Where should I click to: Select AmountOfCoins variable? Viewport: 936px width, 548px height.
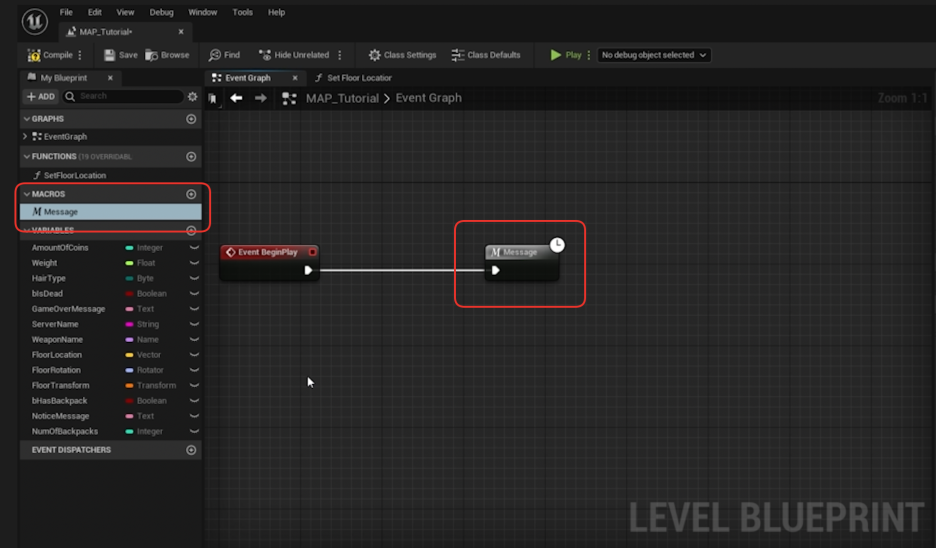click(x=60, y=248)
